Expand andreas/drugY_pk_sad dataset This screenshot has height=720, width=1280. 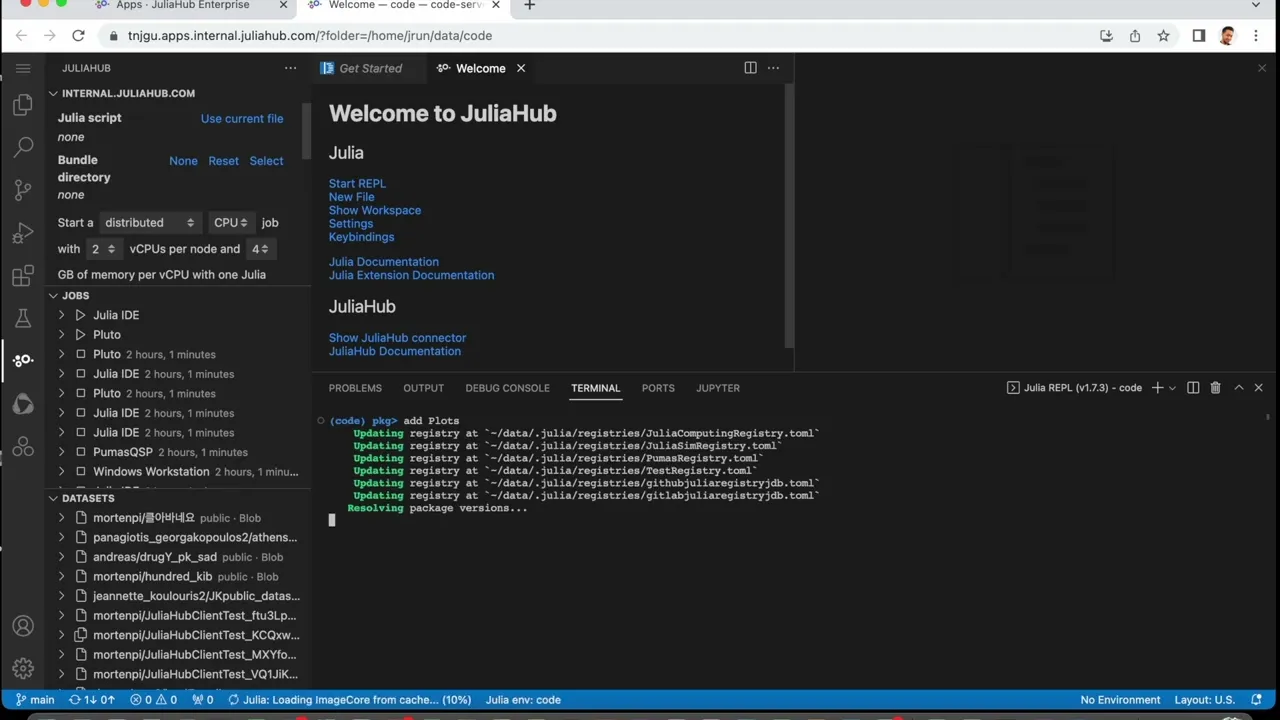[61, 557]
